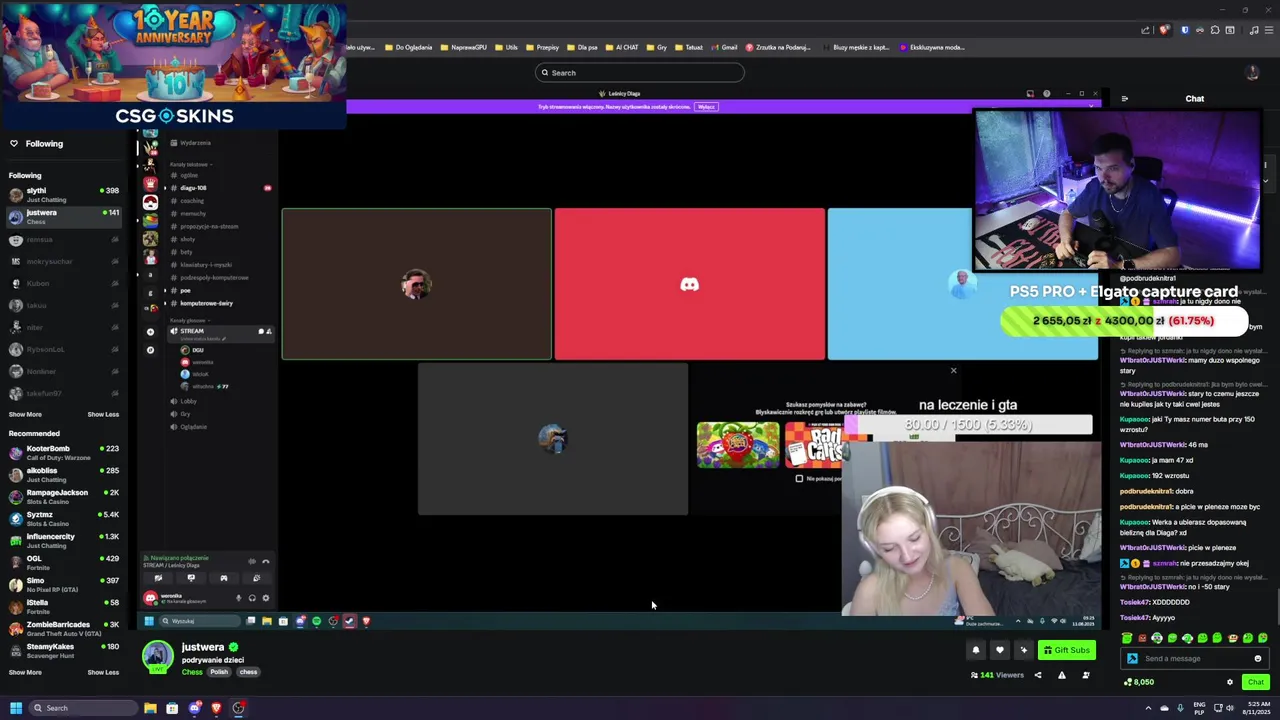Viewport: 1280px width, 720px height.
Task: Open Windows Start menu
Action: (x=16, y=708)
